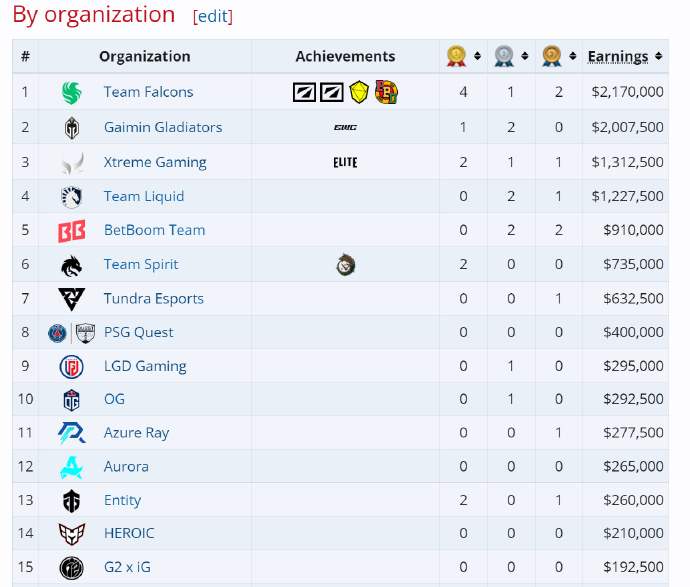The width and height of the screenshot is (690, 587).
Task: Click the Azure Ray logo icon
Action: coord(72,433)
